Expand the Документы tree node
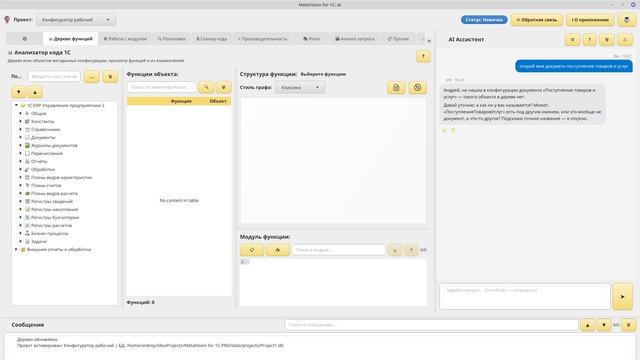The width and height of the screenshot is (640, 360). point(20,137)
